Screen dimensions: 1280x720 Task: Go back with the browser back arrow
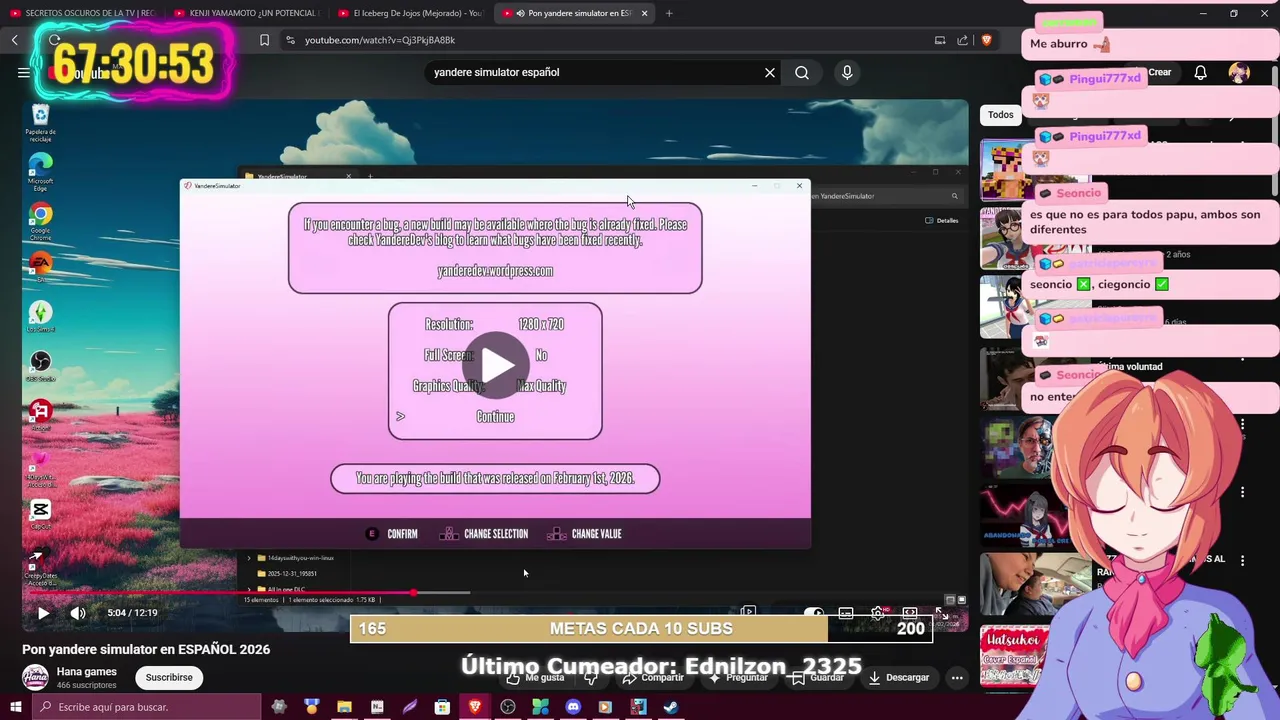pos(15,40)
